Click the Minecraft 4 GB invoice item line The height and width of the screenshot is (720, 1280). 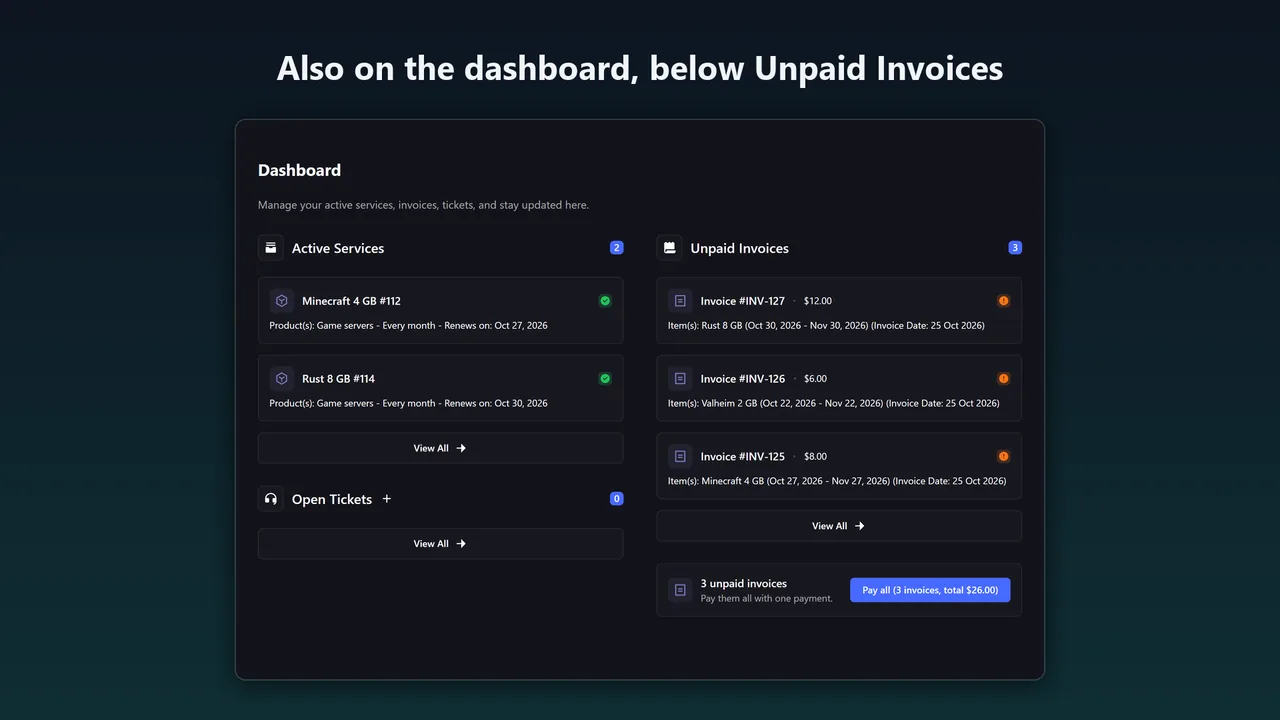click(837, 482)
